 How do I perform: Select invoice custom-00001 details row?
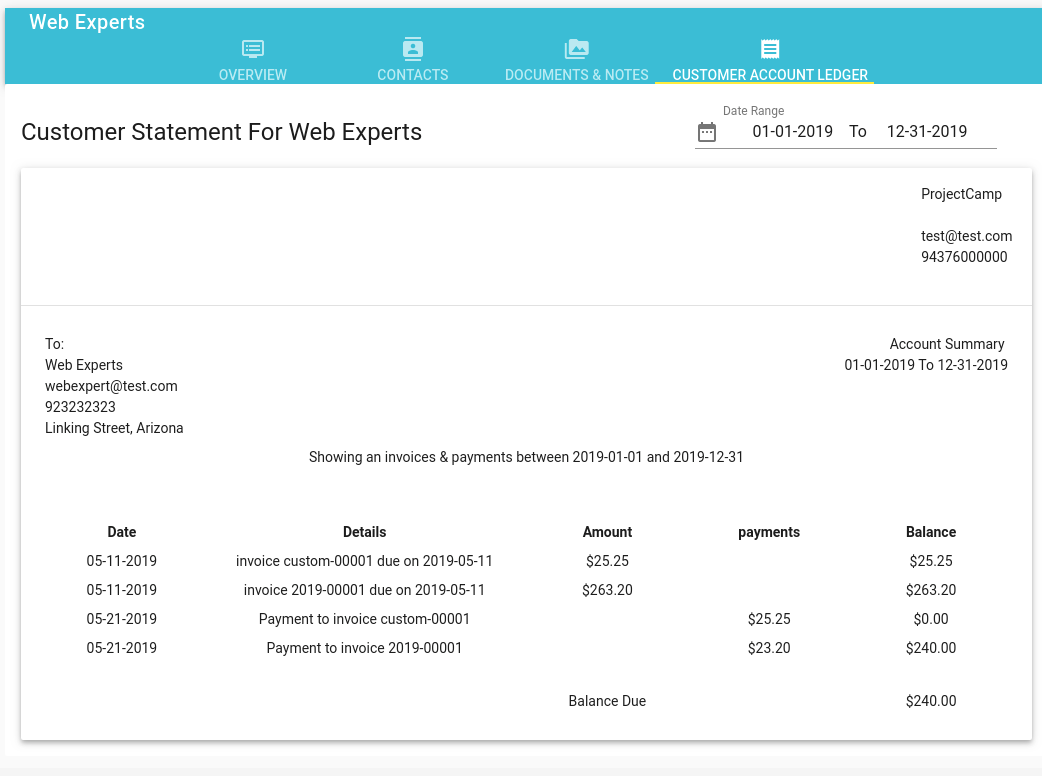(x=364, y=561)
